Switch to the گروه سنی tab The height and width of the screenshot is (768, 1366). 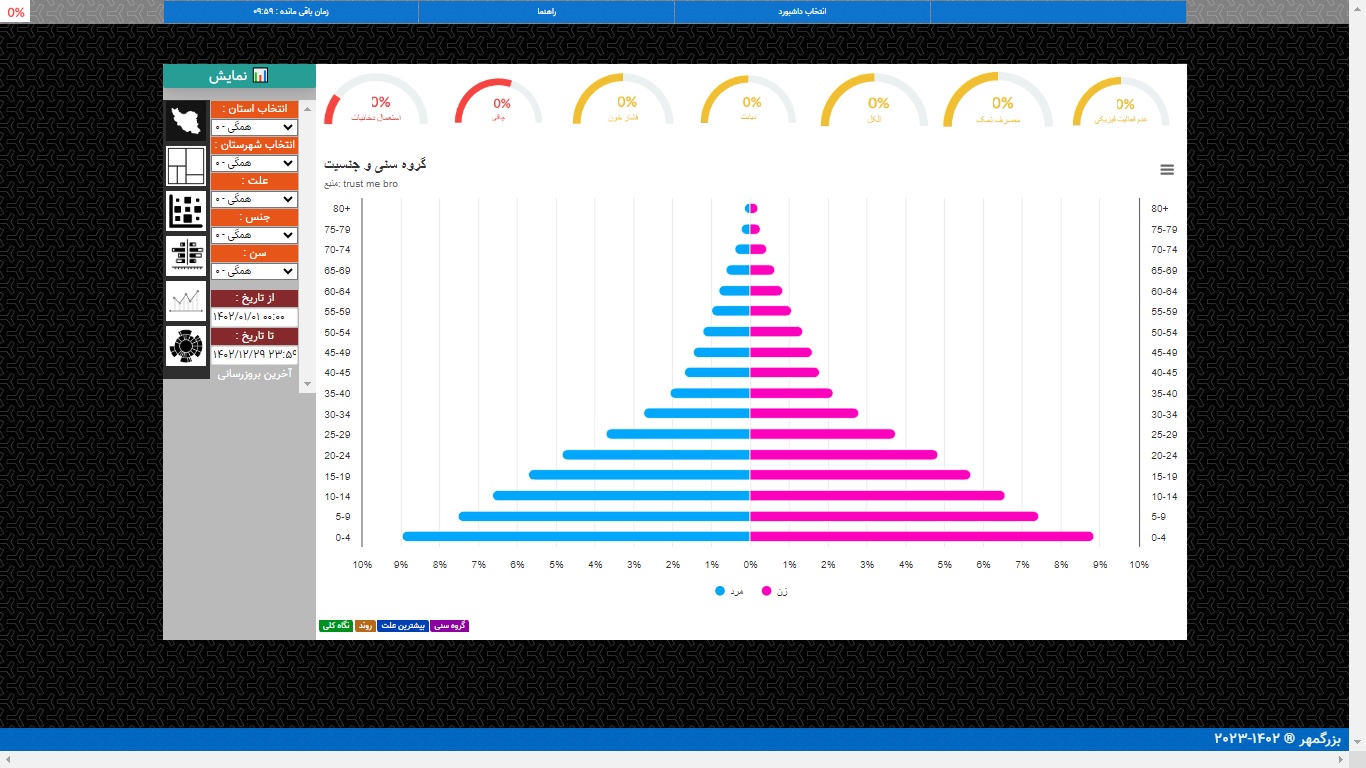pyautogui.click(x=449, y=626)
